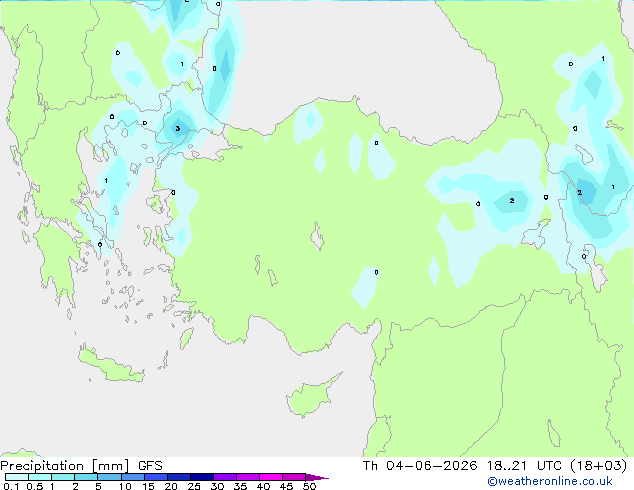Pick the 2–5 mm legend swatch
The width and height of the screenshot is (634, 490).
86,477
